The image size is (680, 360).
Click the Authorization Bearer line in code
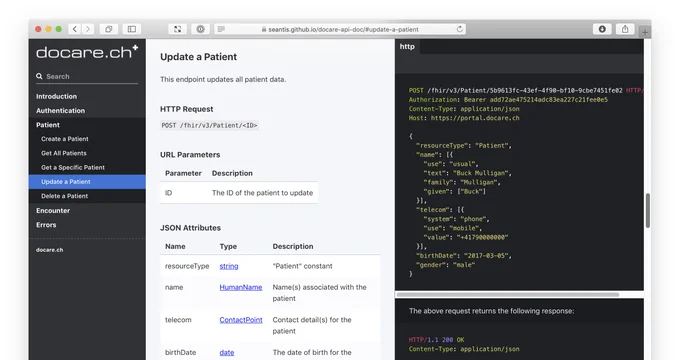tap(508, 100)
